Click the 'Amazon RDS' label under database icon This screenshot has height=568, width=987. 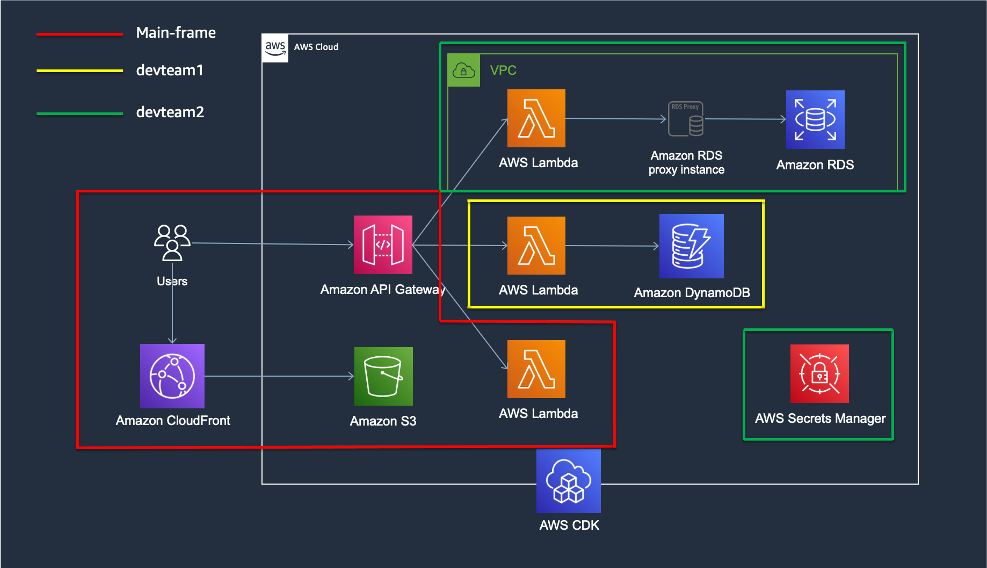tap(815, 165)
